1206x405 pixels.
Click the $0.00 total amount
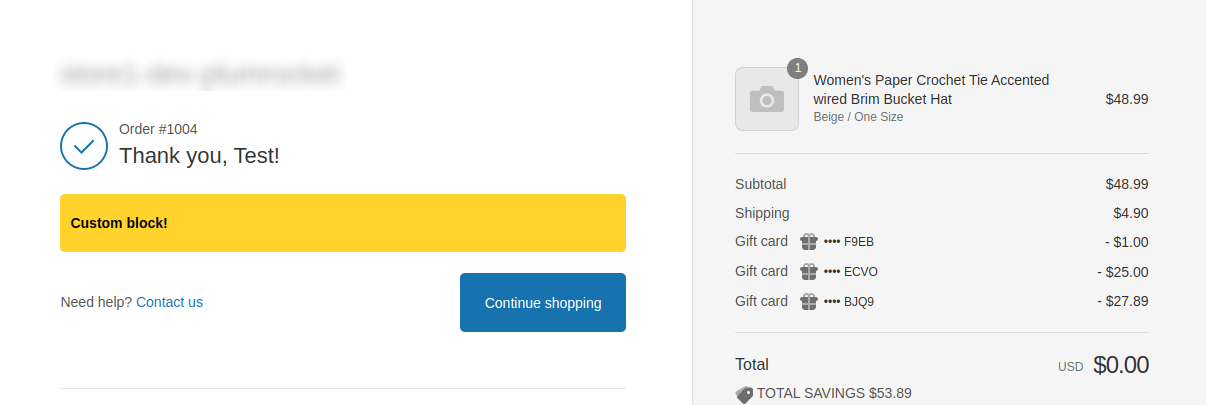click(1121, 365)
